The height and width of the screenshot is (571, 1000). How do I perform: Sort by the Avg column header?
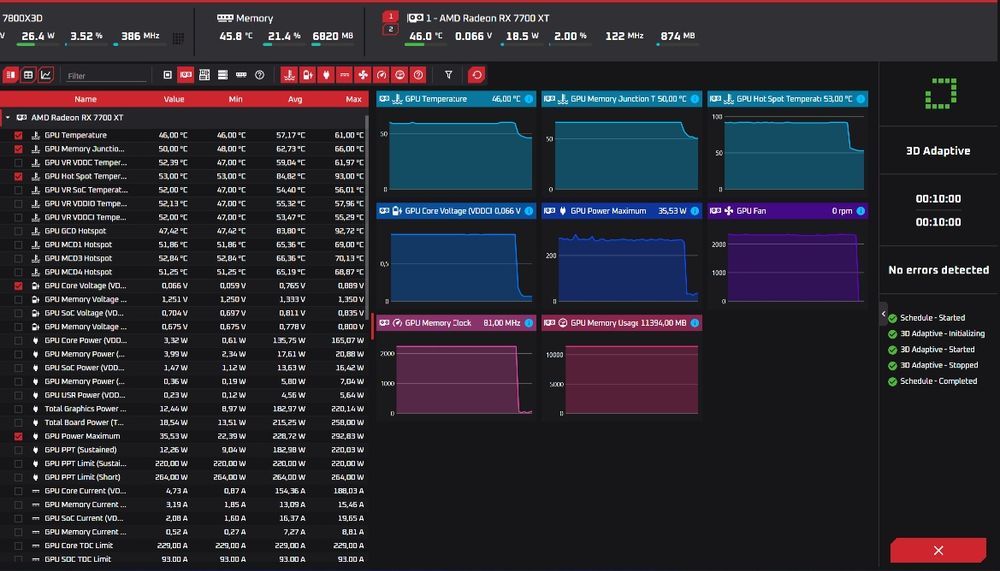point(295,99)
